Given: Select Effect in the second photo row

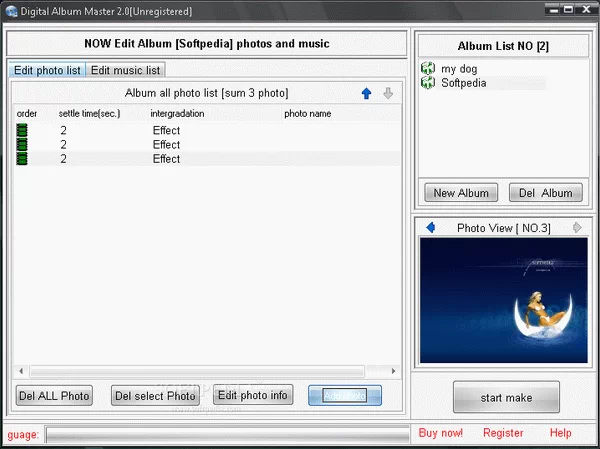Looking at the screenshot, I should pos(166,145).
